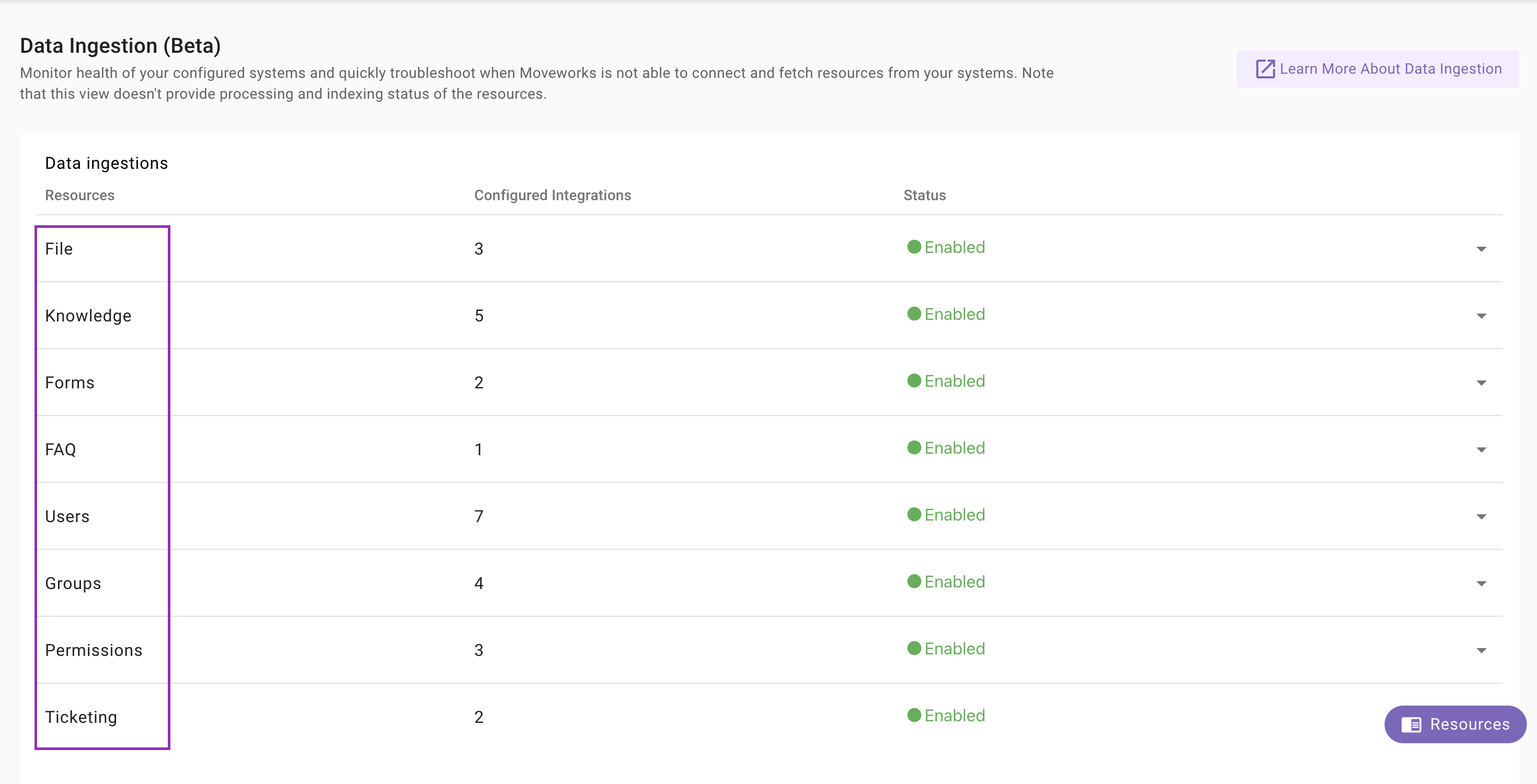Click integrations count 7 in Users row

pos(478,516)
